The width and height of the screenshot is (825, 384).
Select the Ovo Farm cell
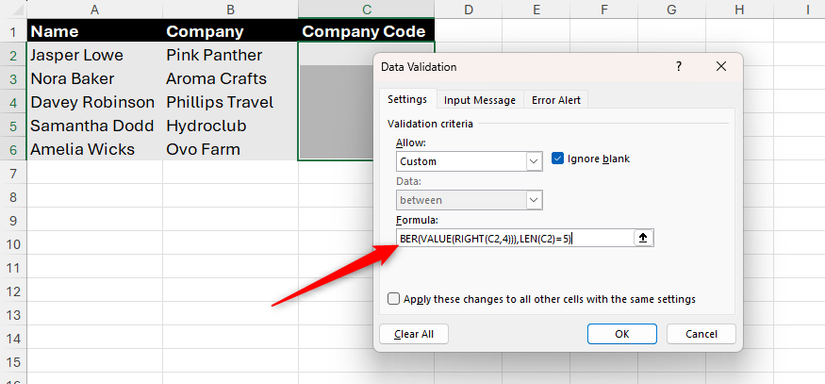pyautogui.click(x=230, y=149)
